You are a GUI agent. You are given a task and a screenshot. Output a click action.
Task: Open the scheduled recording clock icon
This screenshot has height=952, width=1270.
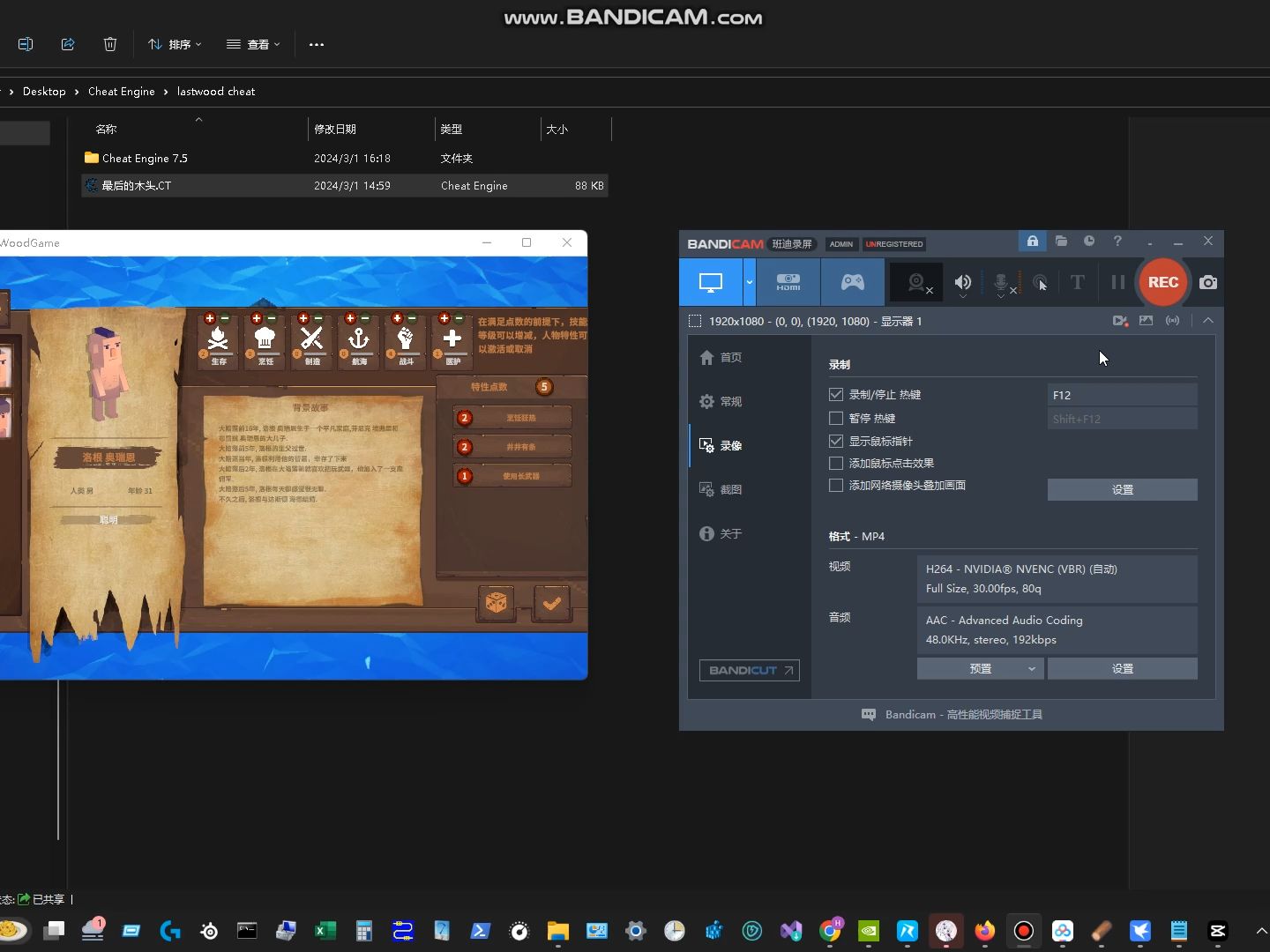(1089, 241)
